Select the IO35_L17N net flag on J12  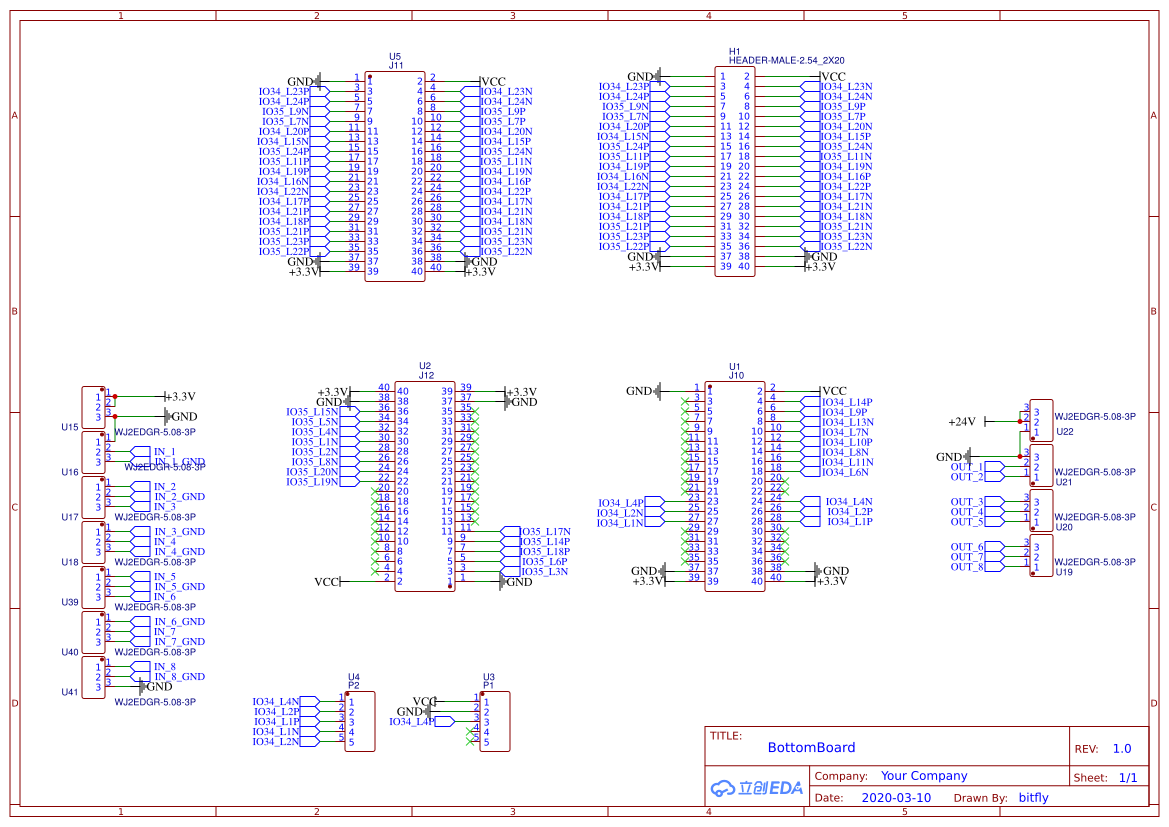click(544, 532)
